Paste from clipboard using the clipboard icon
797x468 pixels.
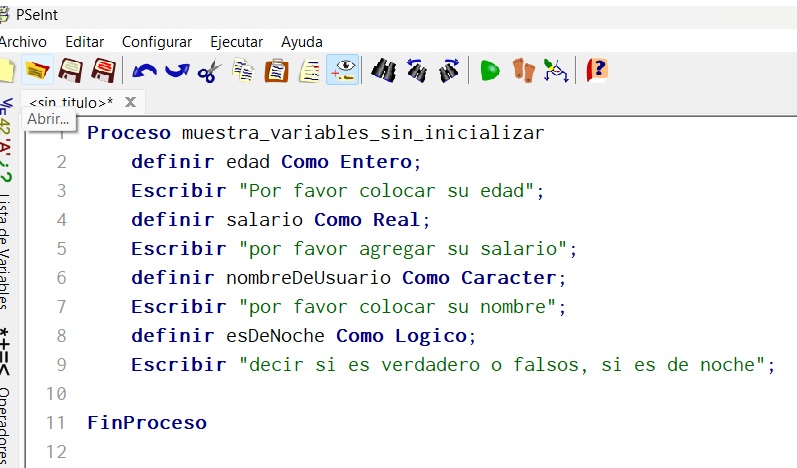tap(275, 70)
